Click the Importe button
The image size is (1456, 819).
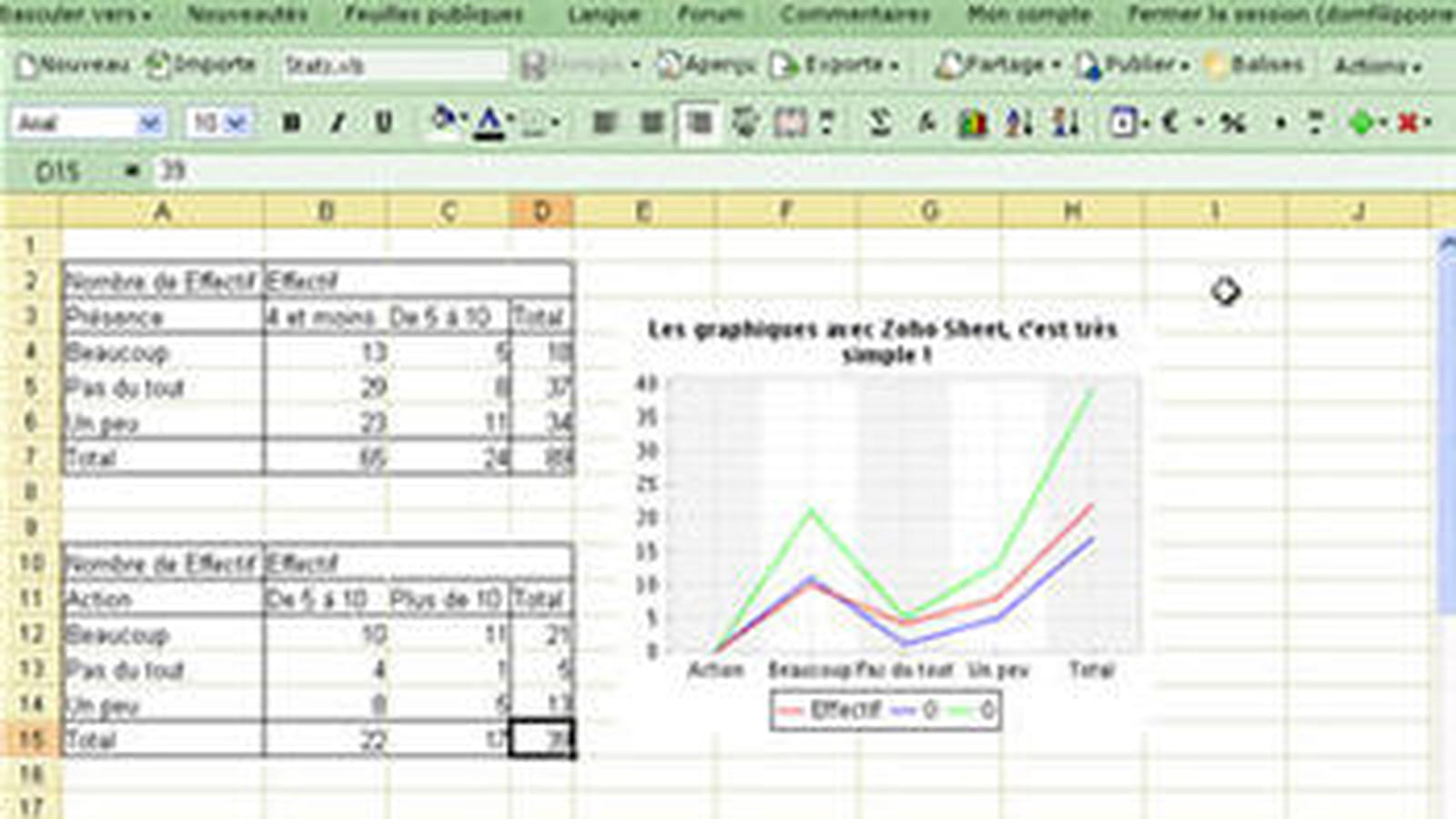[201, 66]
